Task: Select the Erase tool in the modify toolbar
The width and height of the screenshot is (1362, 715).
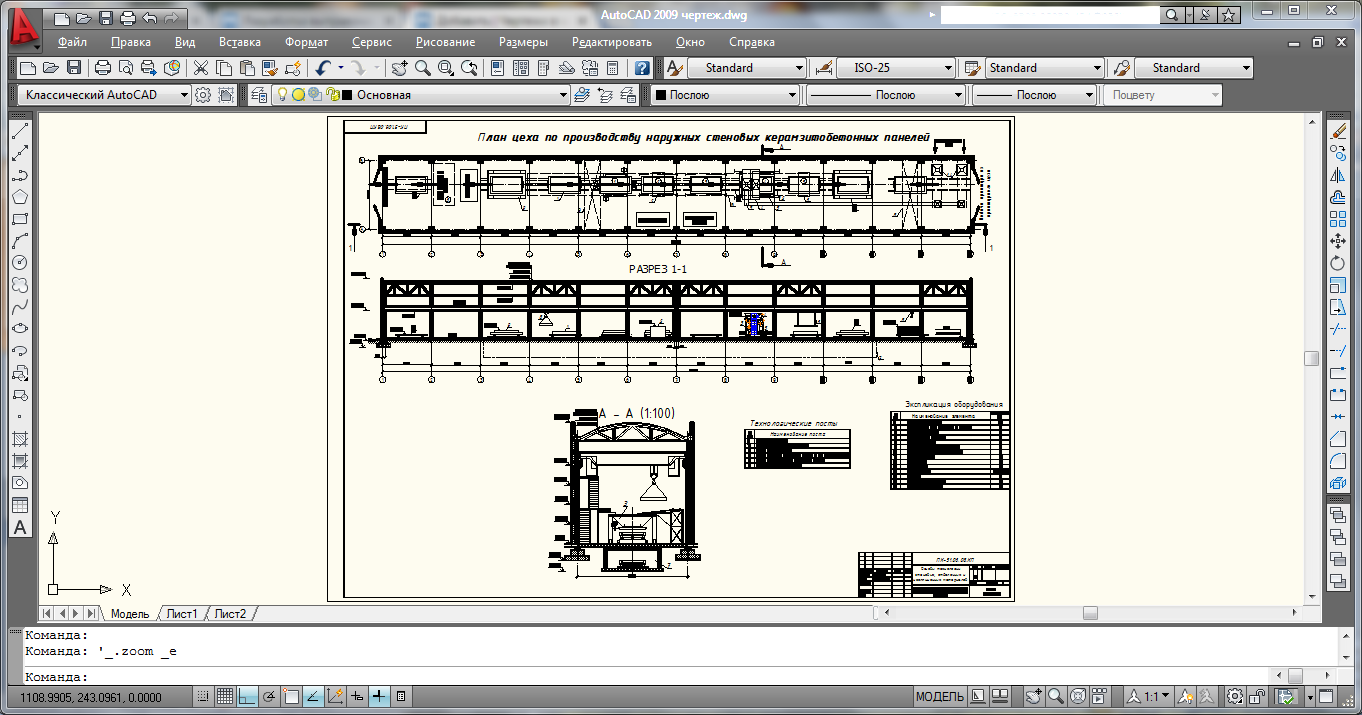Action: point(1338,132)
